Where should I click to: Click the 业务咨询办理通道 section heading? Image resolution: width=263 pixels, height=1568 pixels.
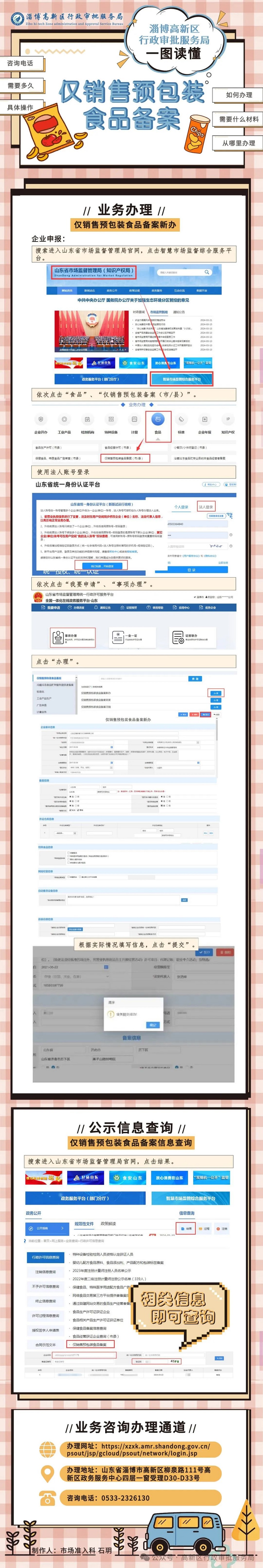[130, 1427]
